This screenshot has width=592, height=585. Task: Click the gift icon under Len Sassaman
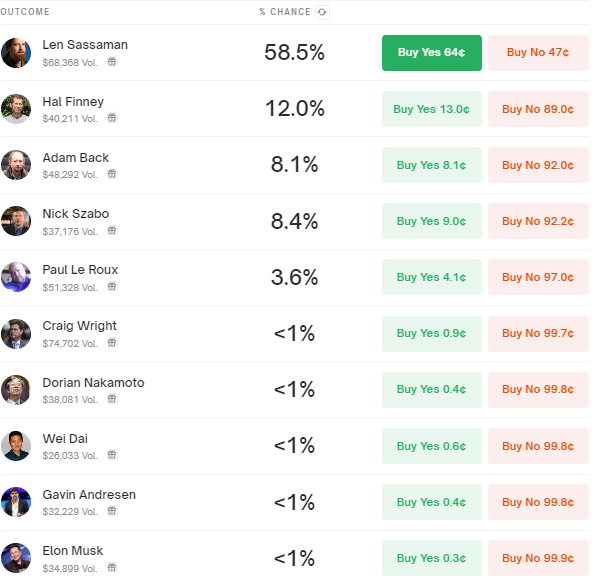coord(112,62)
